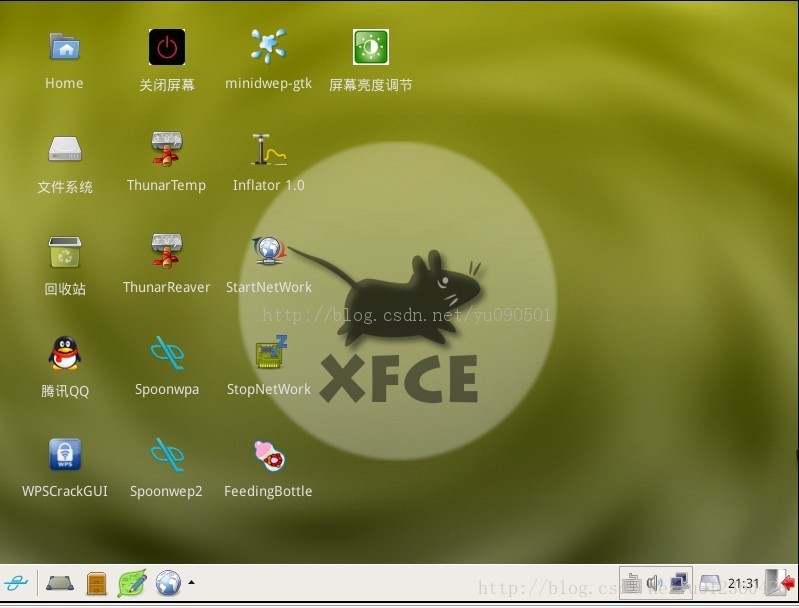The width and height of the screenshot is (799, 608).
Task: Expand the launcher arrow next to browser
Action: 191,582
